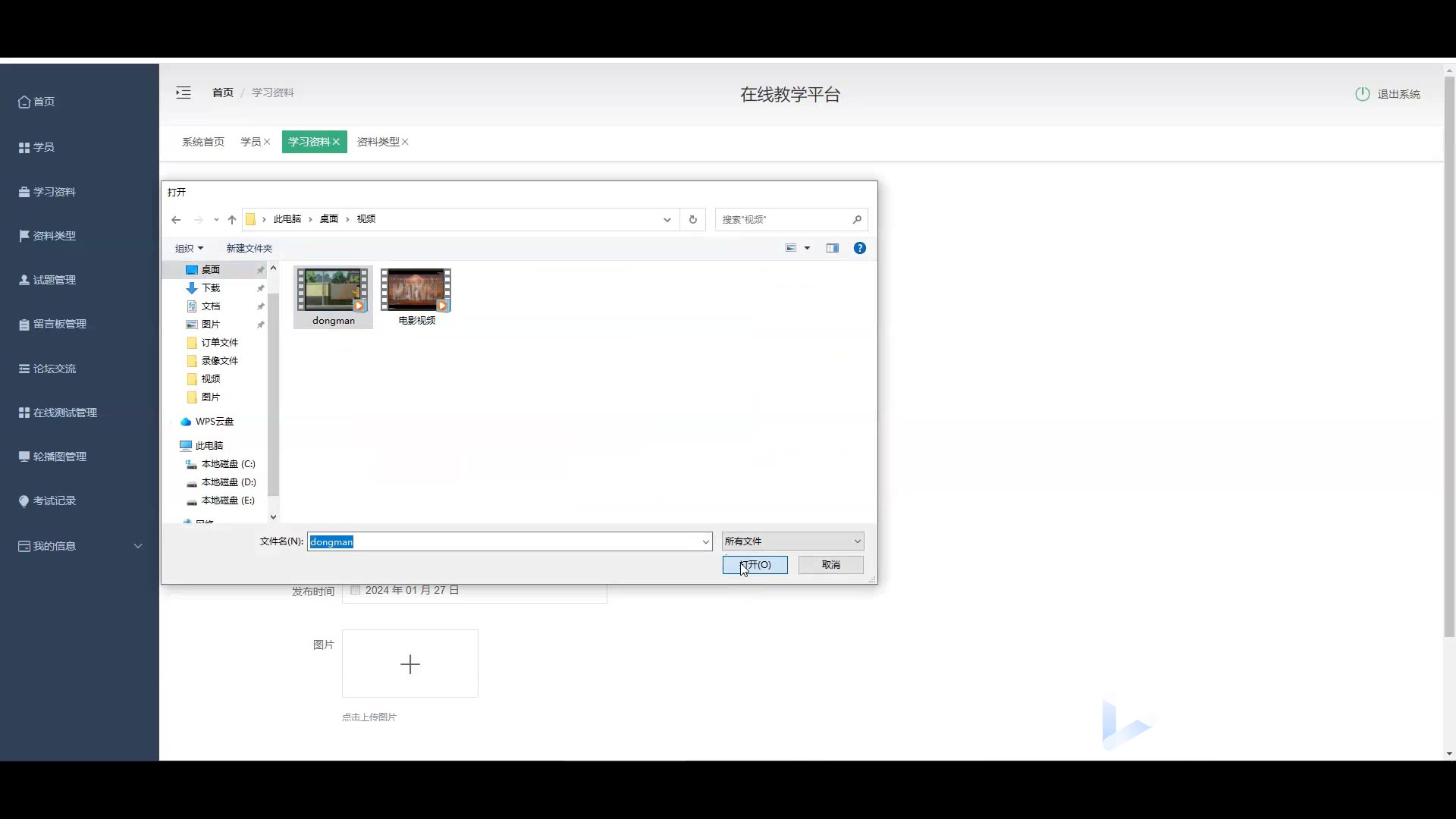The image size is (1456, 819).
Task: Open 首页 in left sidebar
Action: (36, 102)
